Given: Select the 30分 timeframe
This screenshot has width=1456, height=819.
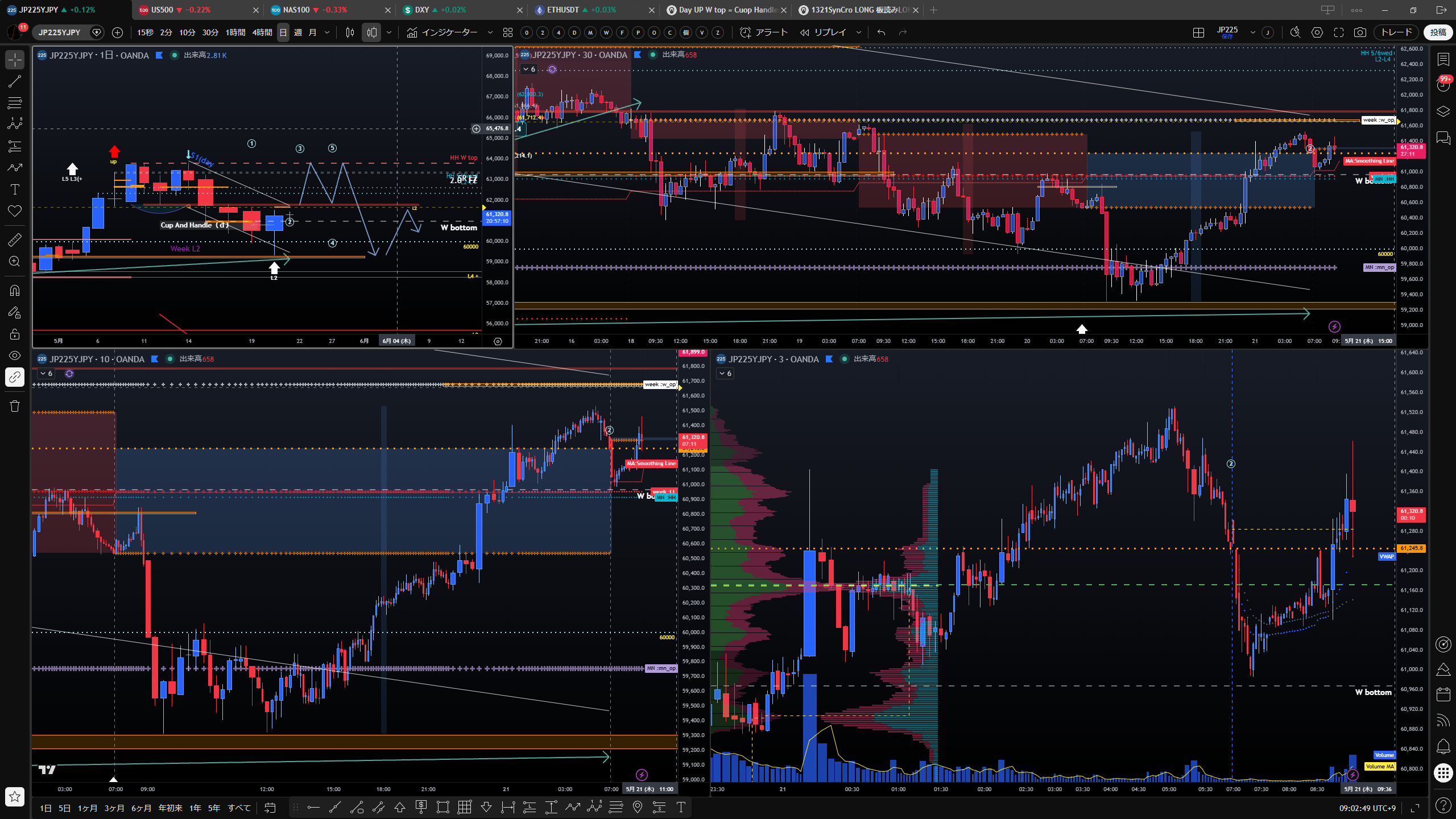Looking at the screenshot, I should click(x=210, y=32).
